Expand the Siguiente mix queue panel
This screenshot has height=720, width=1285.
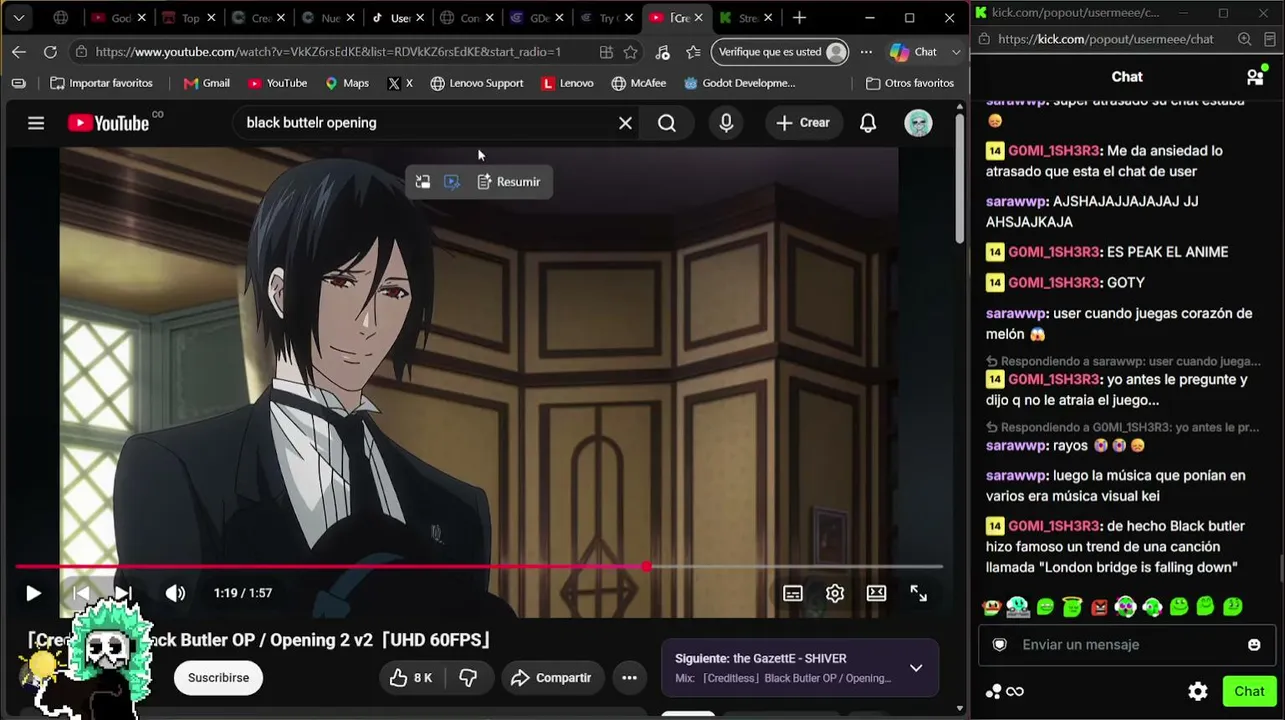point(915,668)
